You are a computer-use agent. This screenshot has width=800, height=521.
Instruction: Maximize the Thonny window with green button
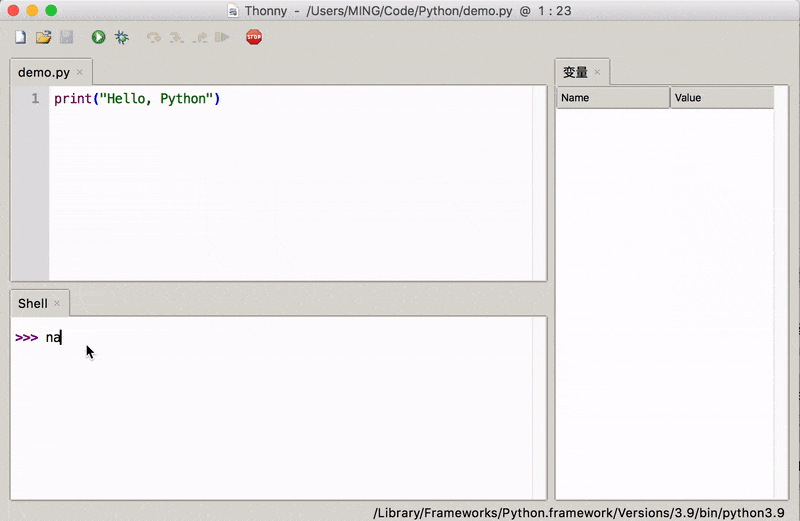click(x=51, y=10)
